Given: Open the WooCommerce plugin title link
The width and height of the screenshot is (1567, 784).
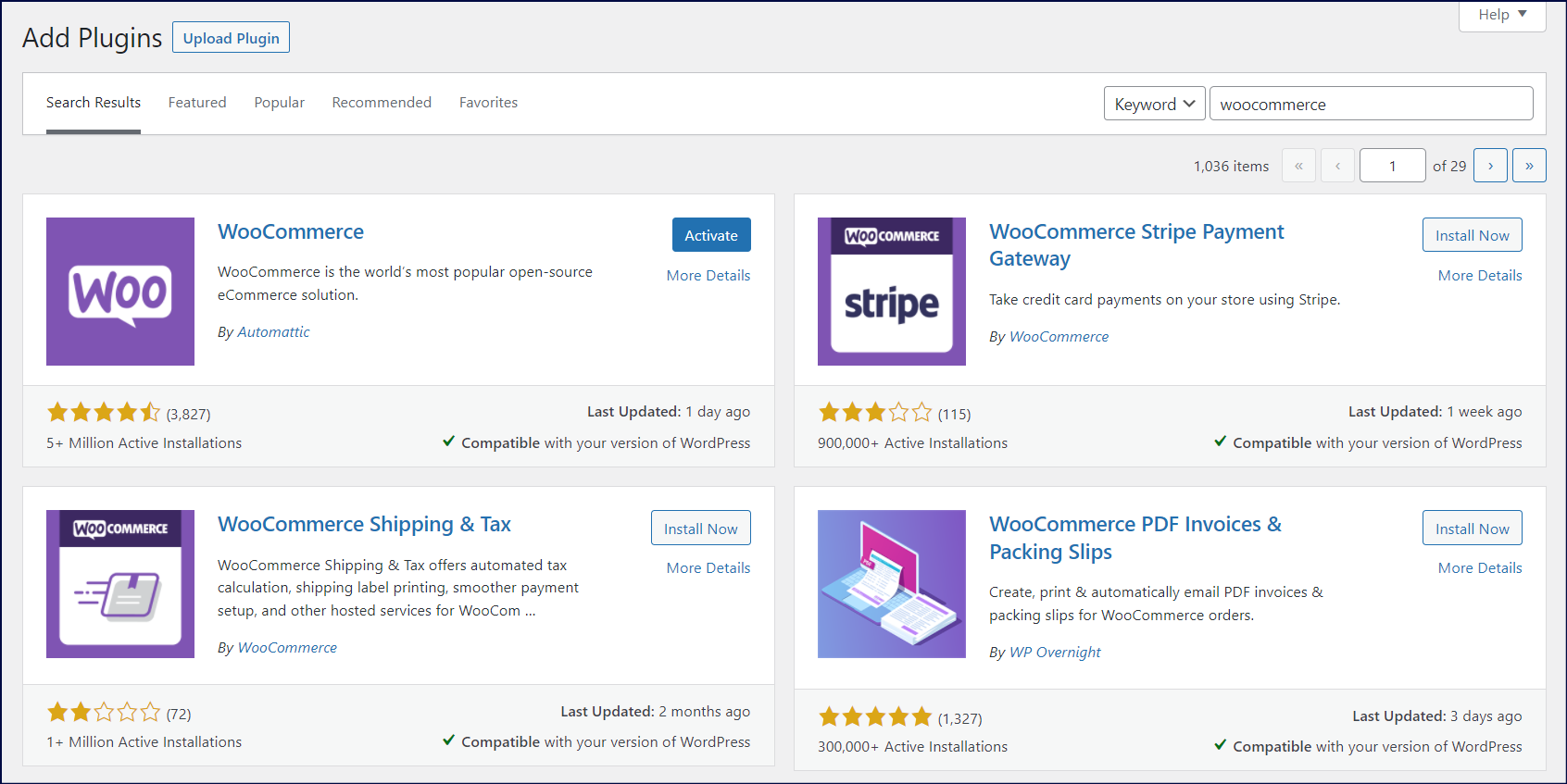Looking at the screenshot, I should (291, 231).
